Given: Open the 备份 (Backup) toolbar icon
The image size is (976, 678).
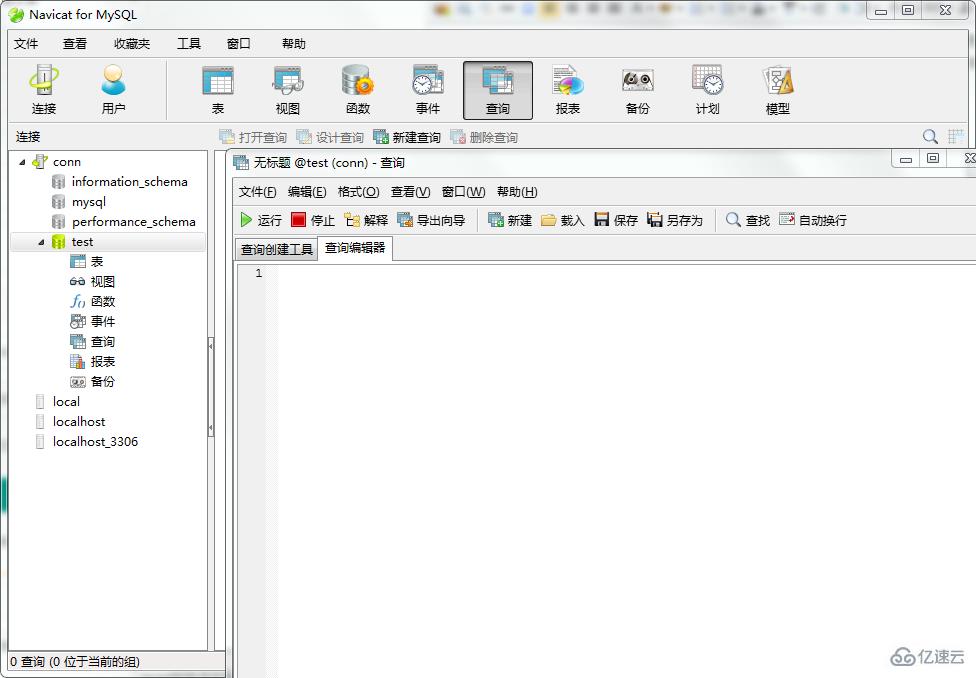Looking at the screenshot, I should coord(637,88).
